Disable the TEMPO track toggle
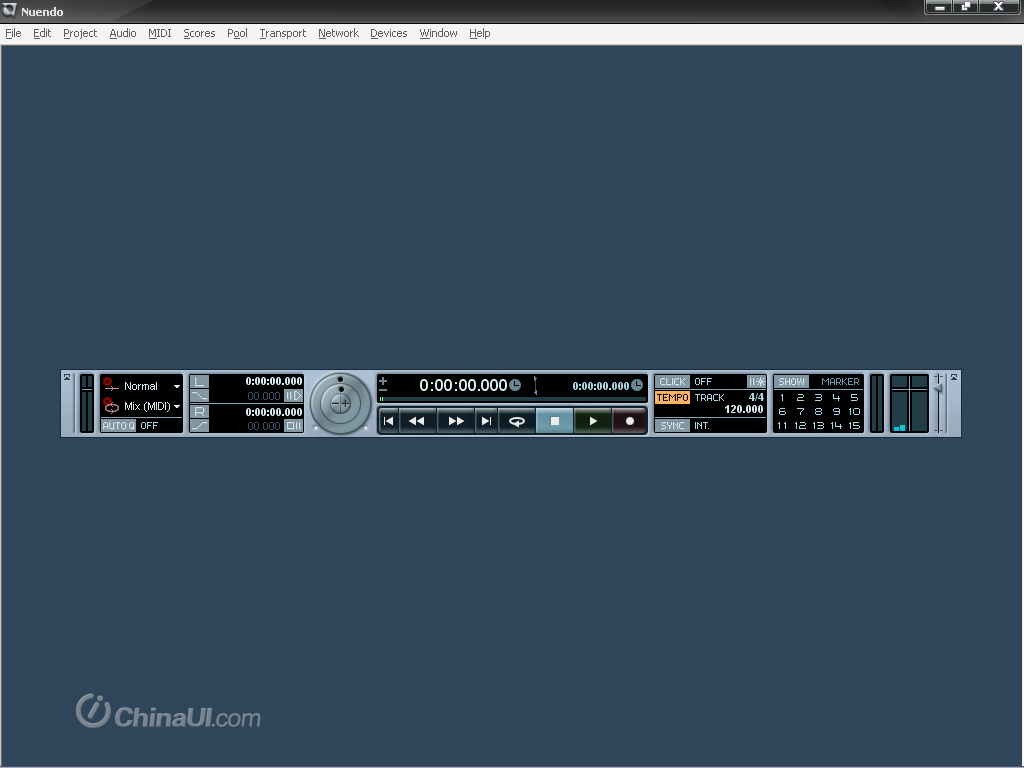1024x768 pixels. coord(672,398)
